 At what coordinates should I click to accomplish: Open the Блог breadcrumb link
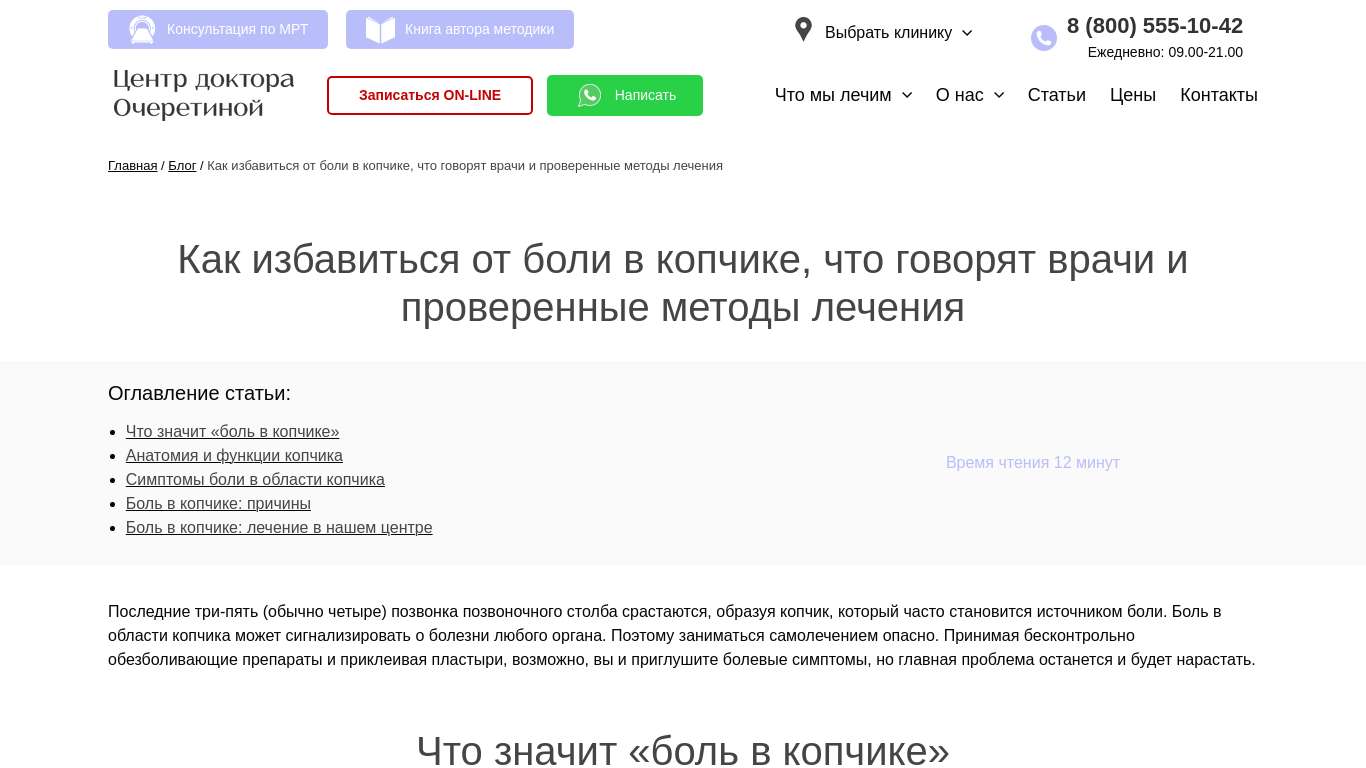182,166
